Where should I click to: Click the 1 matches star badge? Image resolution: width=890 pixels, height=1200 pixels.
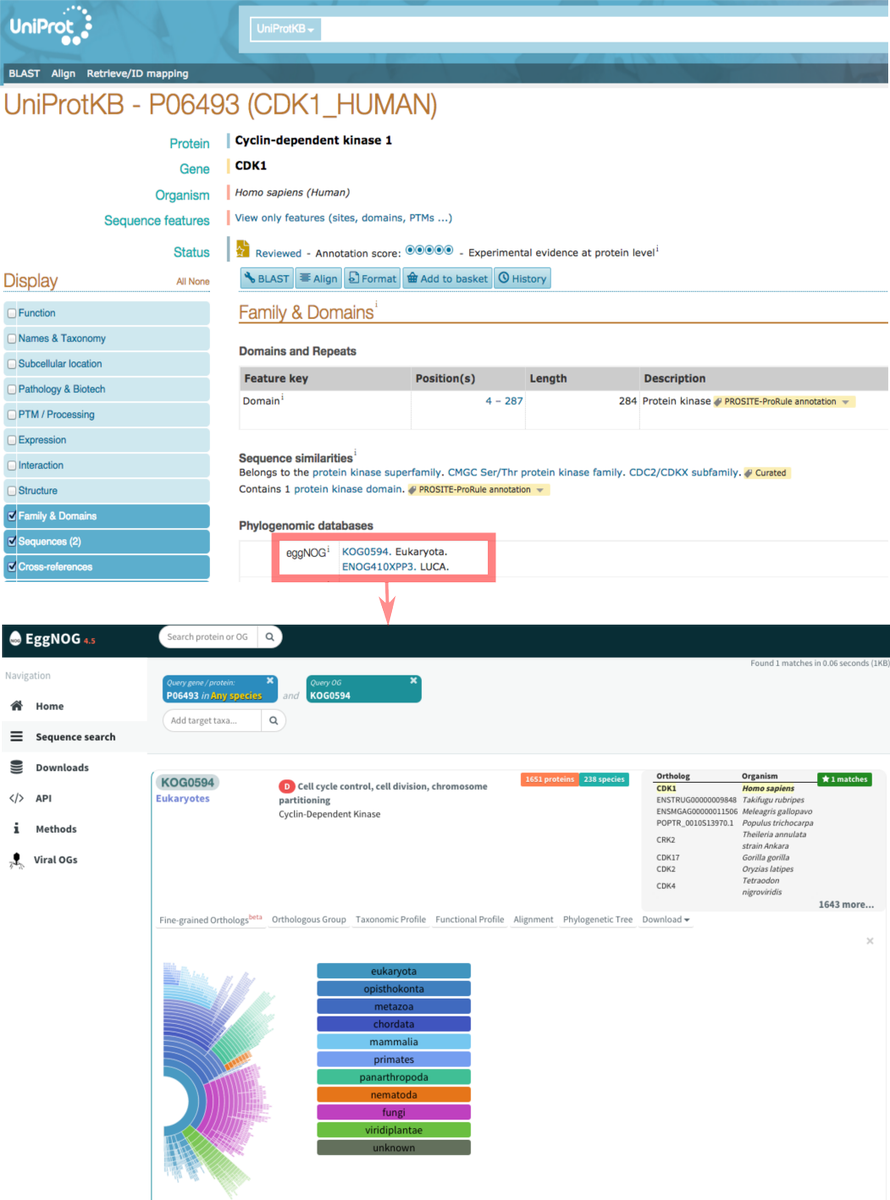pyautogui.click(x=844, y=779)
